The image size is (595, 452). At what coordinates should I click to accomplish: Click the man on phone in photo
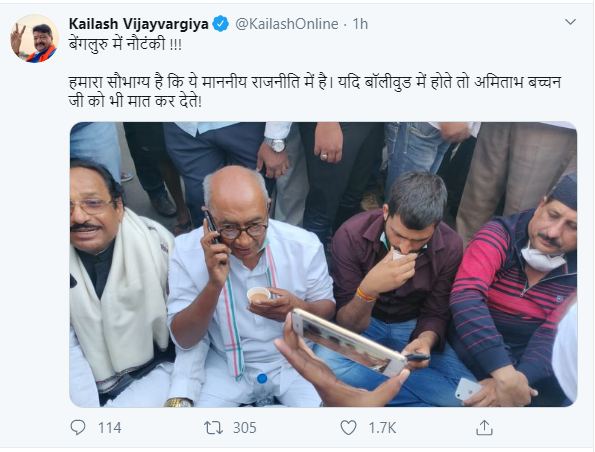click(247, 285)
